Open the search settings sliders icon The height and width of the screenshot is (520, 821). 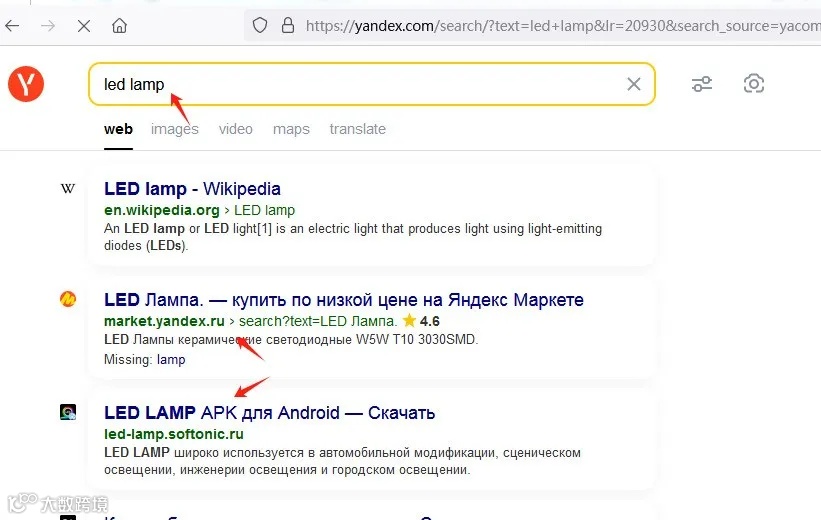coord(702,84)
